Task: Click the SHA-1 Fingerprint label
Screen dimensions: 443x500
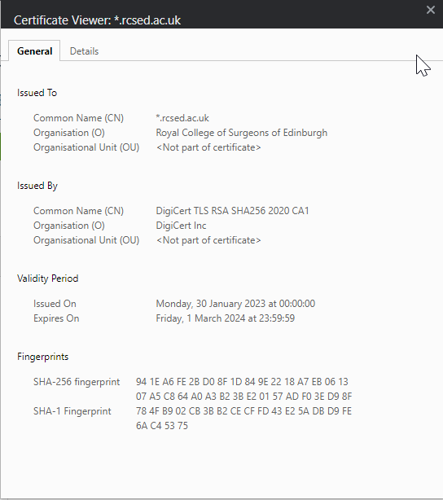Action: pyautogui.click(x=72, y=411)
